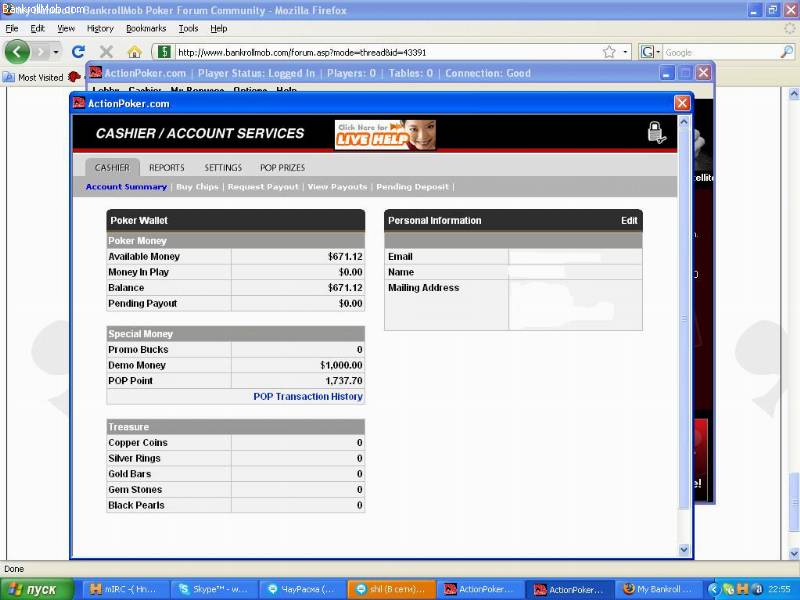Open the Request Payout link

263,187
